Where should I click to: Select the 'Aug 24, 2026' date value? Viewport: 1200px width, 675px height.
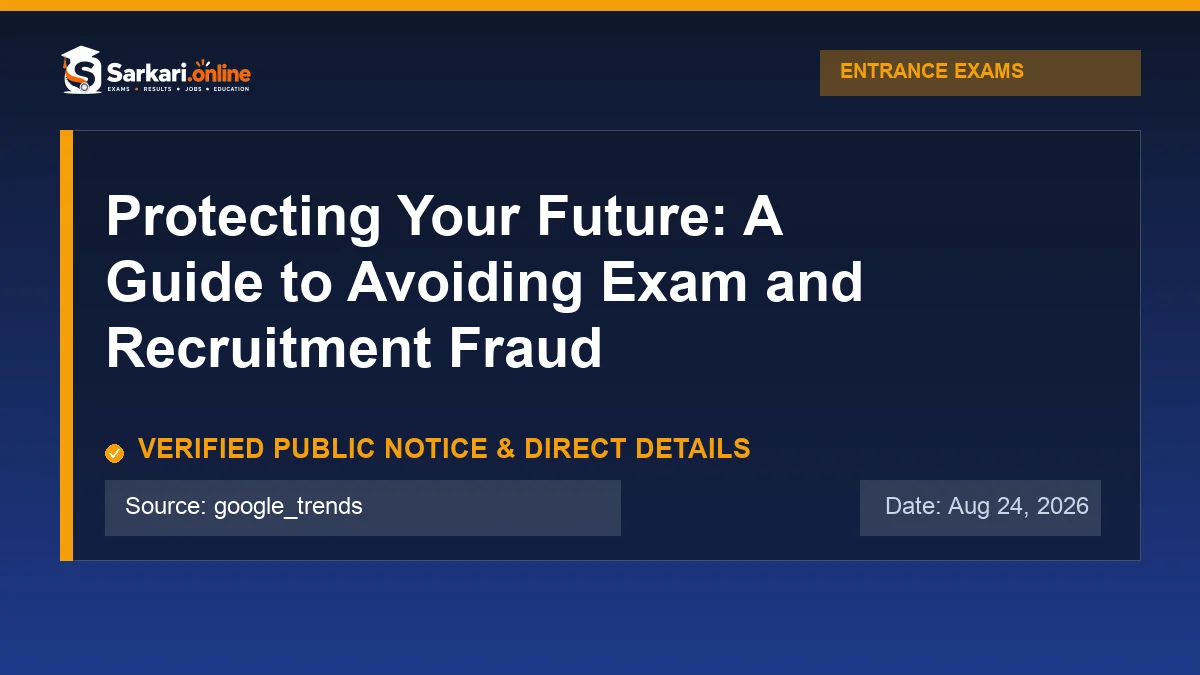1018,506
